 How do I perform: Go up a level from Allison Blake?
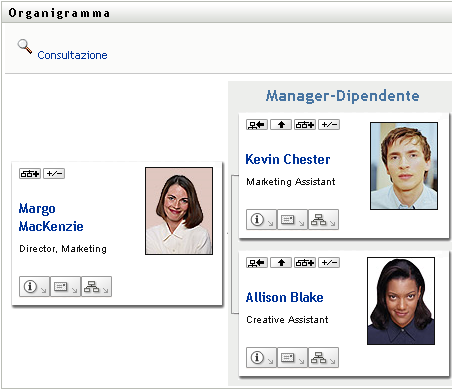pyautogui.click(x=281, y=263)
